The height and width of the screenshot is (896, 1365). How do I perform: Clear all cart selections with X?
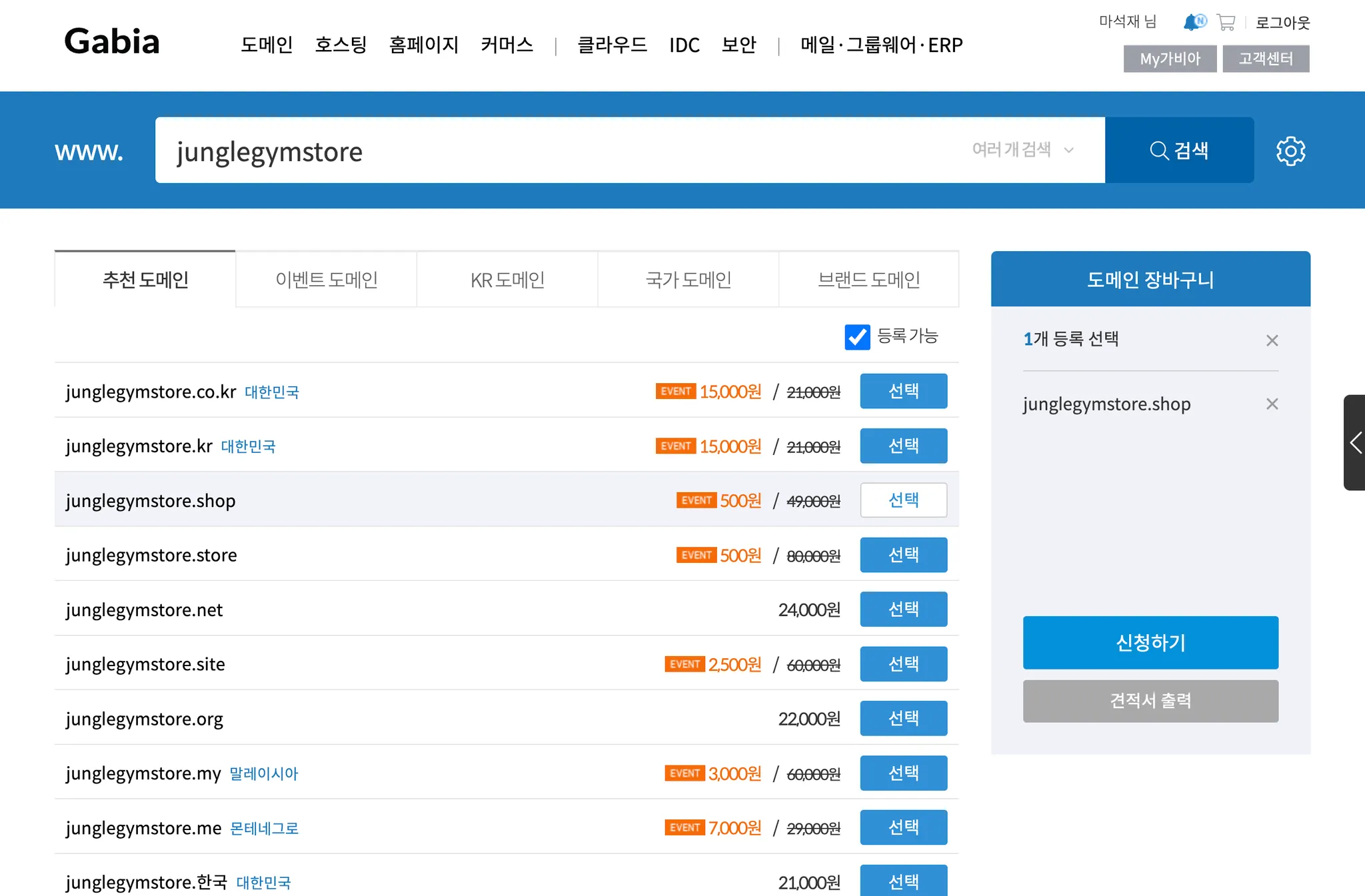point(1272,340)
